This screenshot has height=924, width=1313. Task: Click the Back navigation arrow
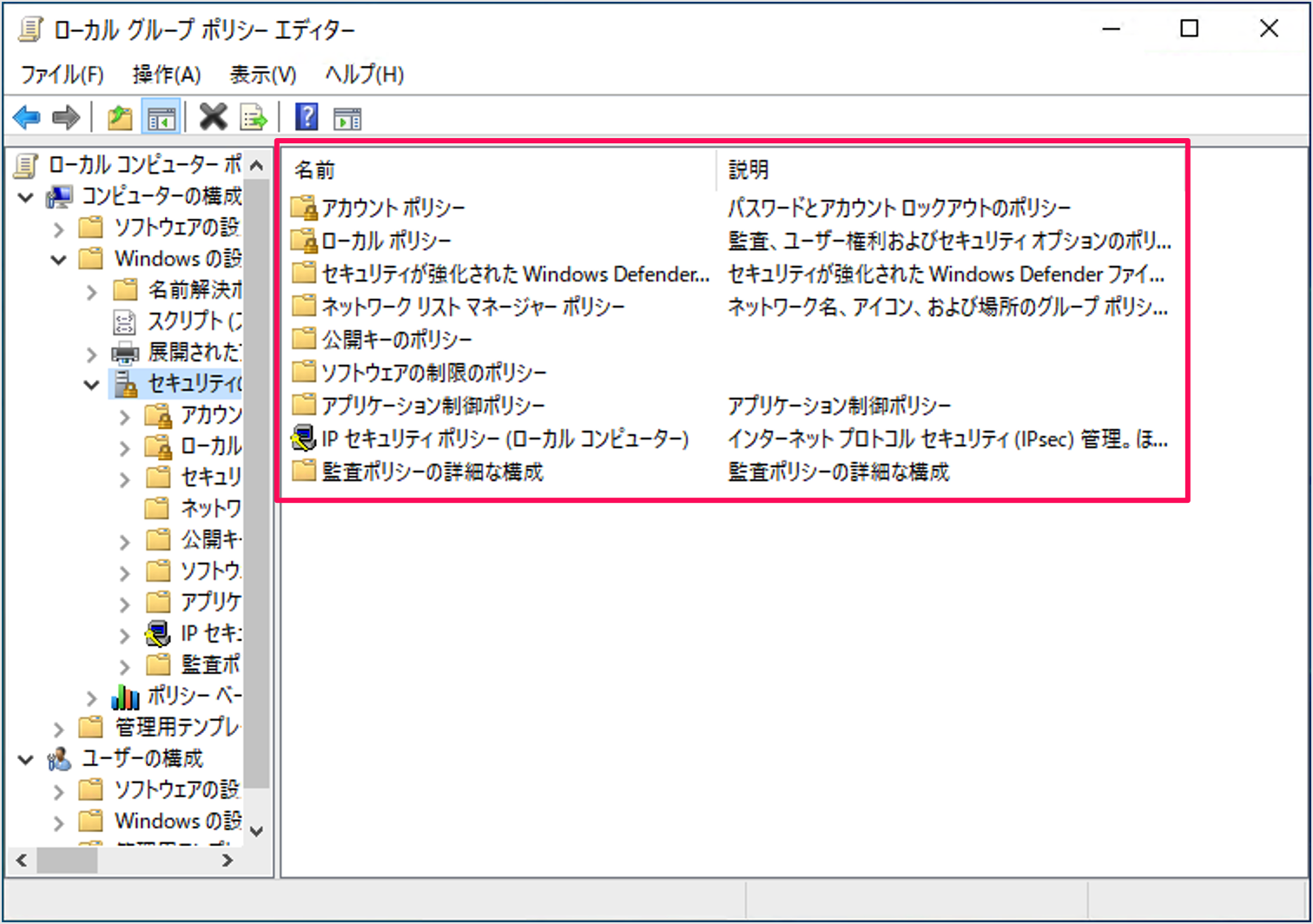26,117
